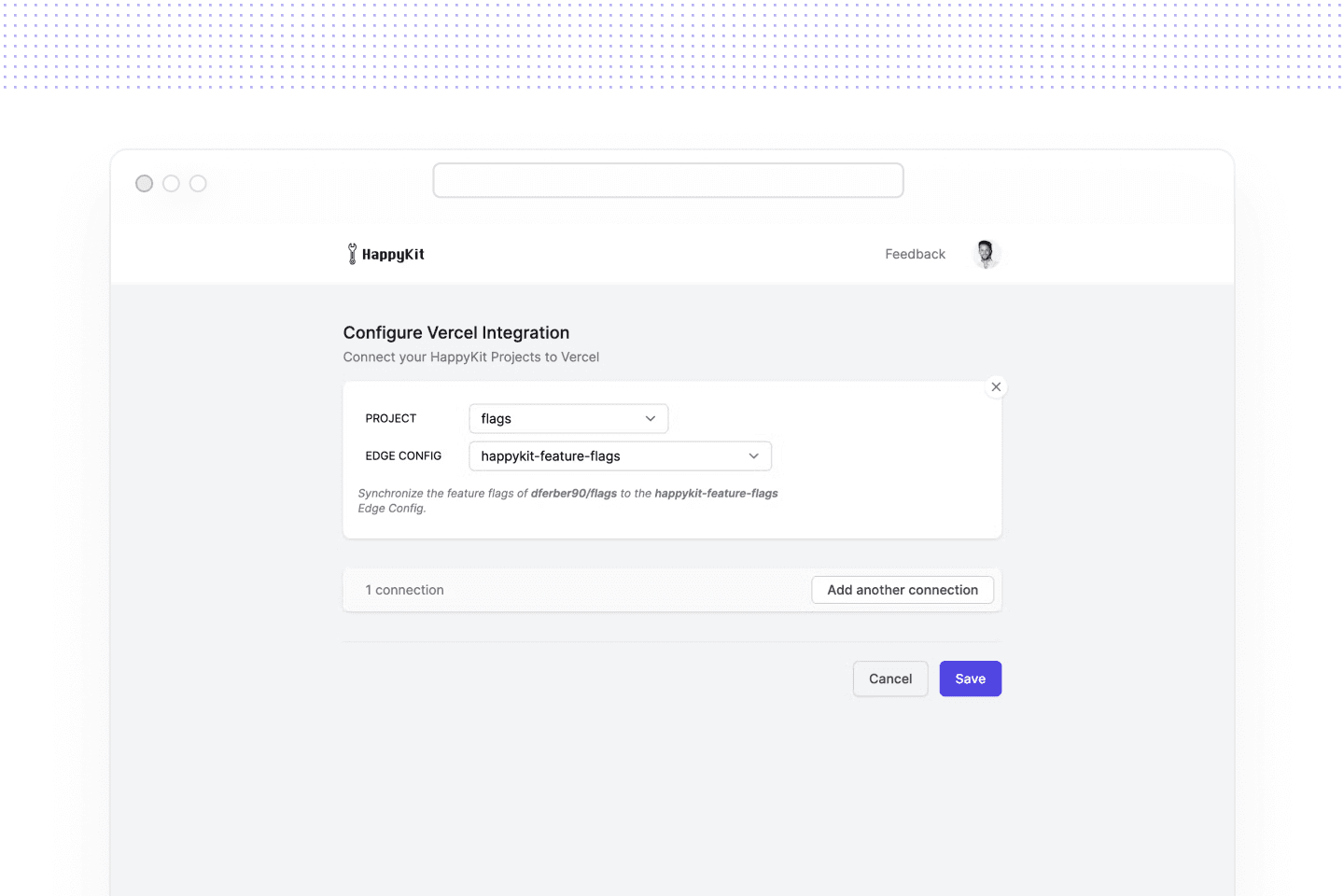
Task: Click the HappyKit wrench logo icon
Action: click(352, 254)
